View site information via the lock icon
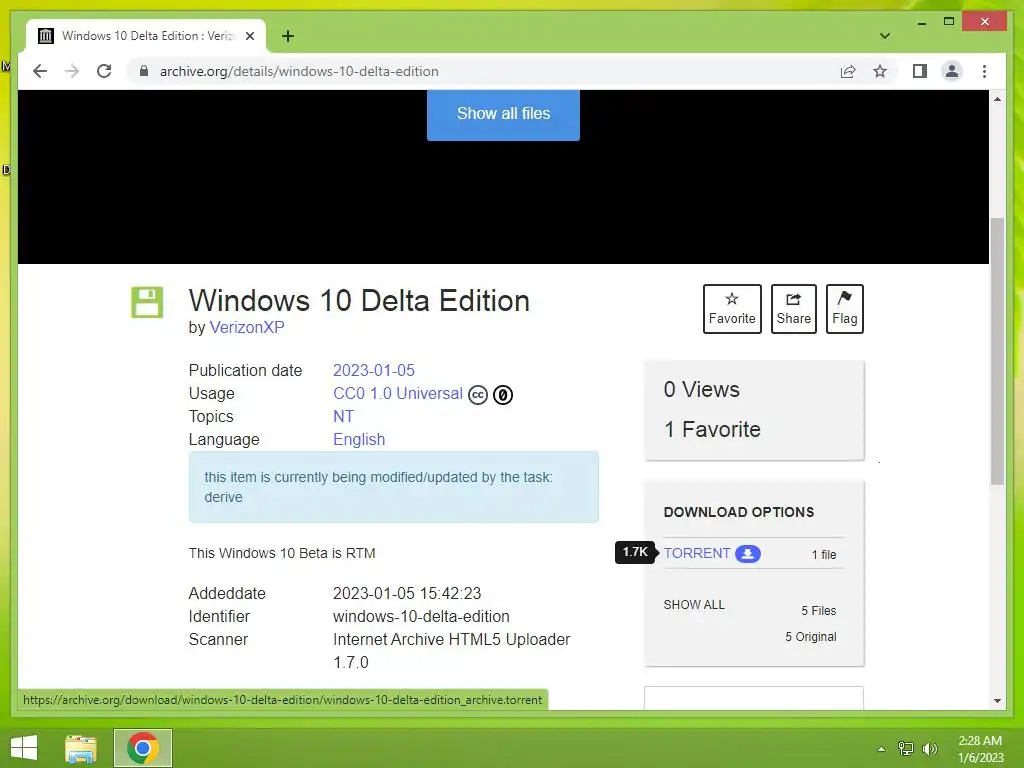 [144, 71]
